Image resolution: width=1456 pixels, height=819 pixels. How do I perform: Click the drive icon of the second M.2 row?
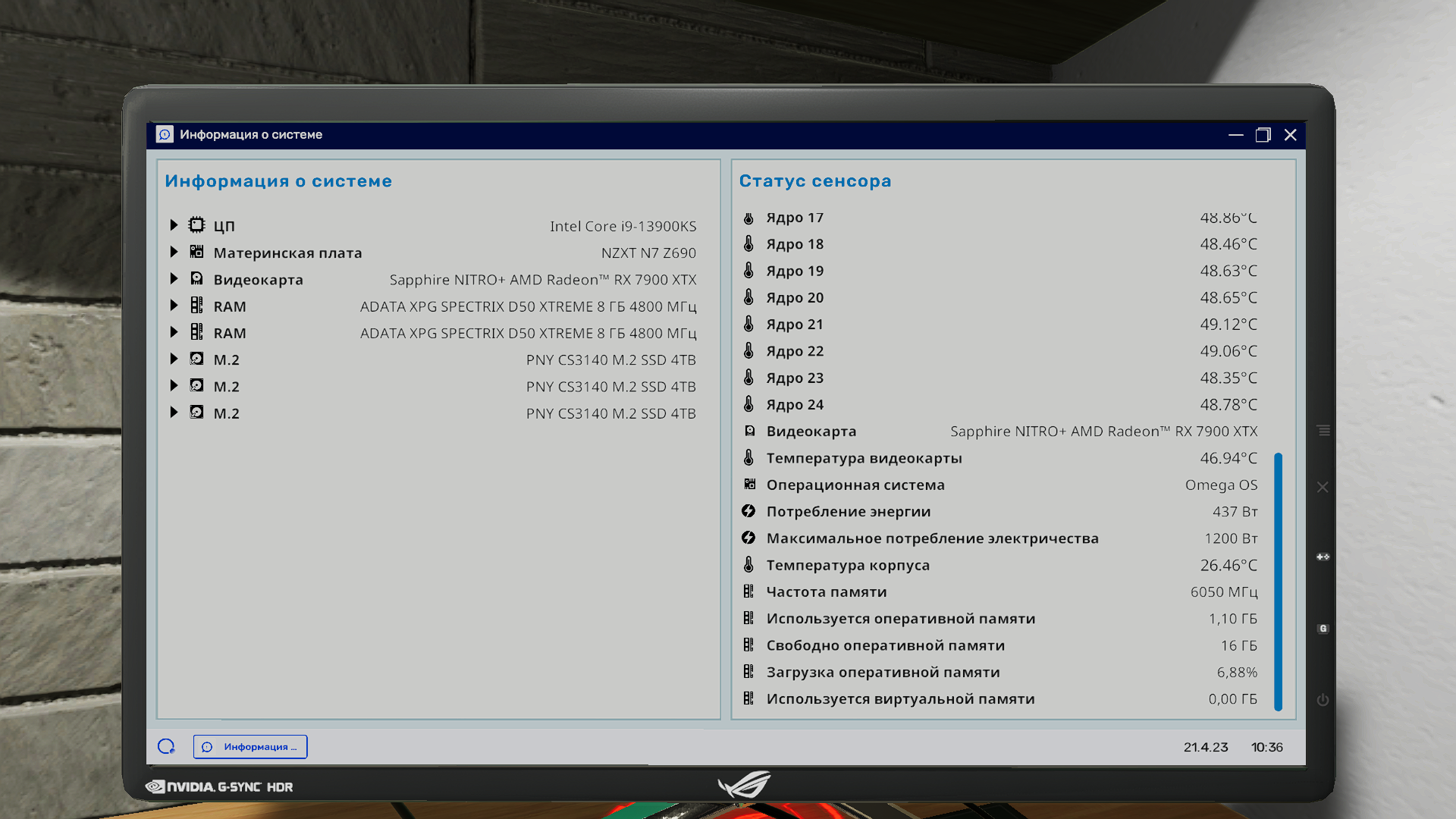click(196, 385)
